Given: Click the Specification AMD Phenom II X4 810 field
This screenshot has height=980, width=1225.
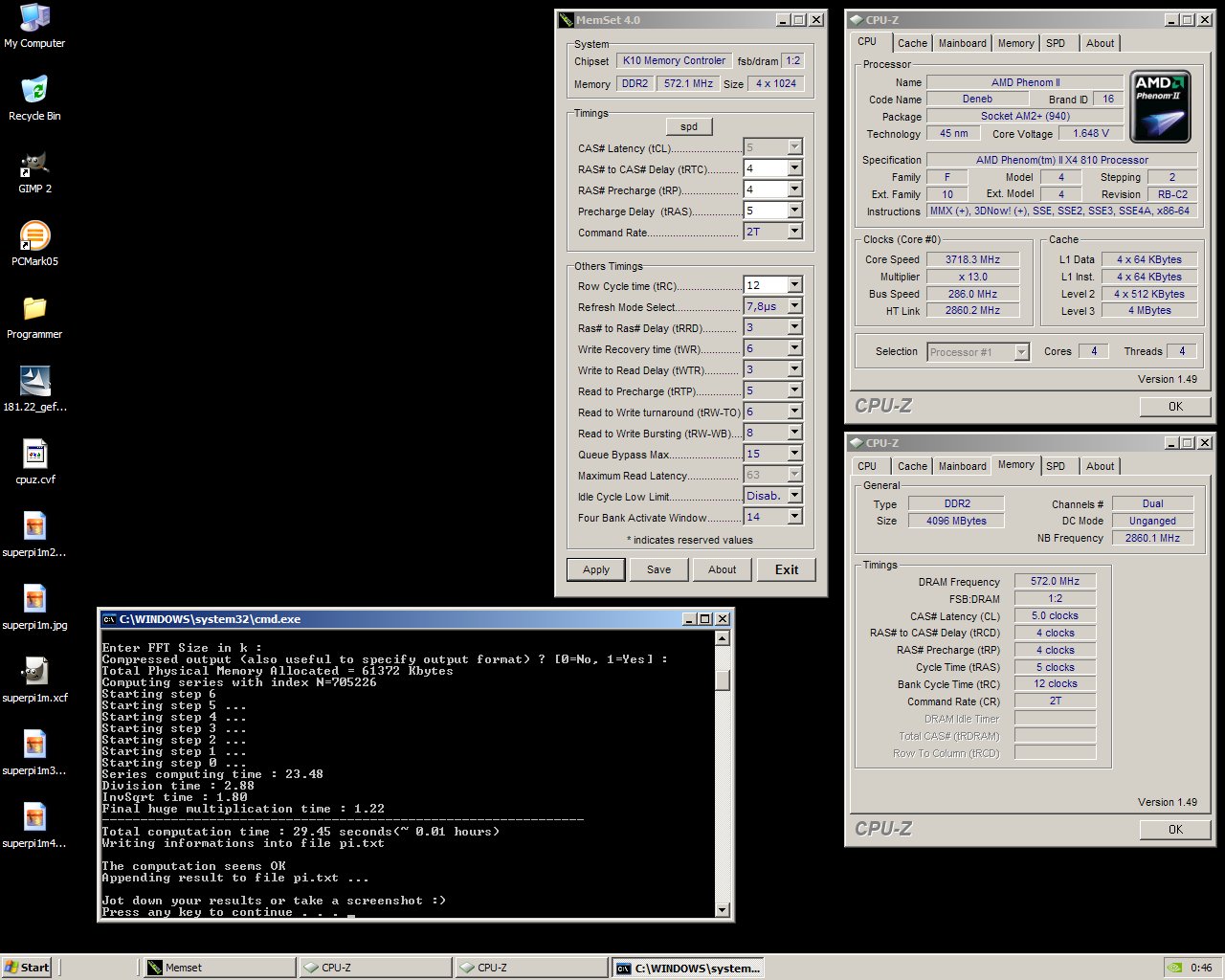Looking at the screenshot, I should (x=1062, y=160).
